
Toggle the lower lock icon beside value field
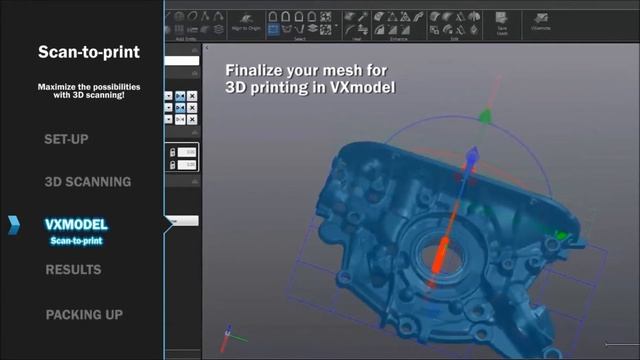tap(172, 164)
